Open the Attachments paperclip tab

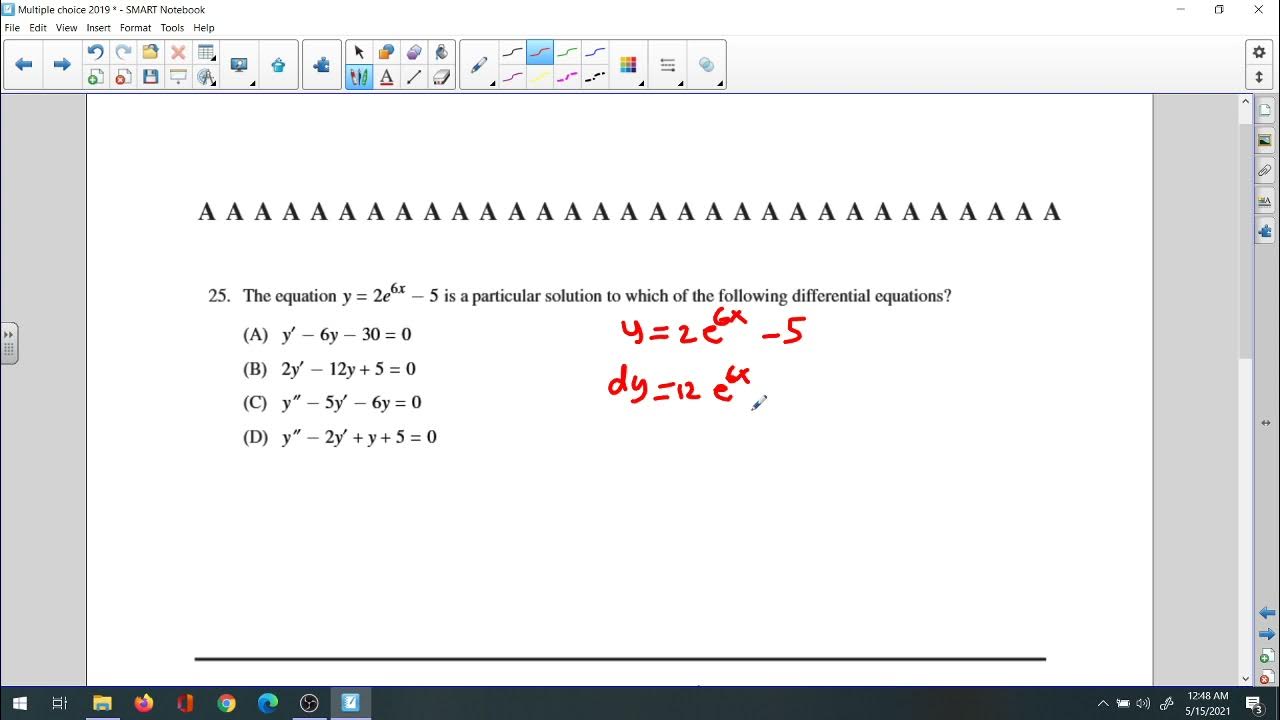(x=1265, y=171)
